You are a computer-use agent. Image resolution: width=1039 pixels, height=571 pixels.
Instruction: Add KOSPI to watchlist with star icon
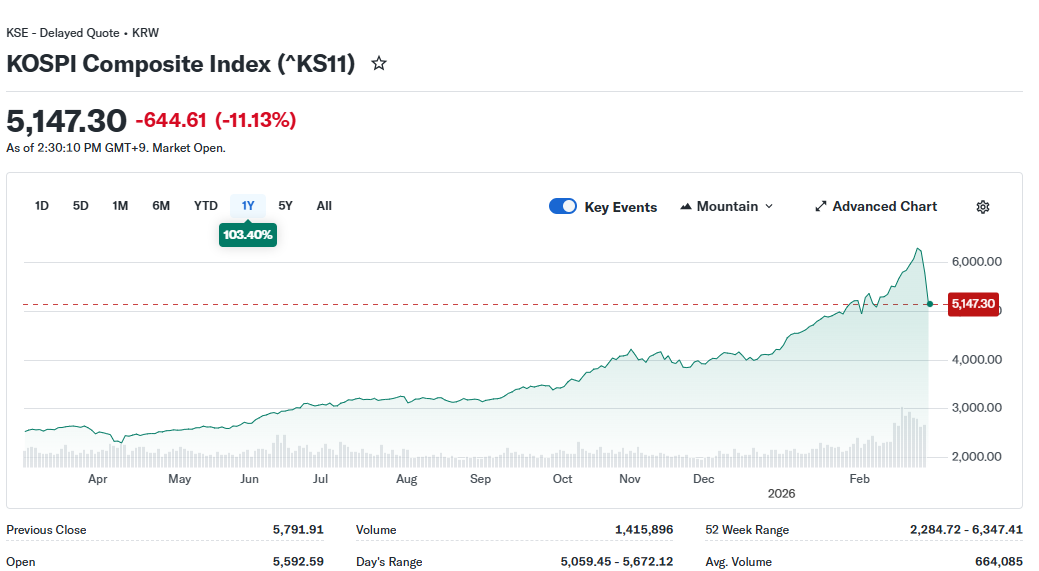point(378,64)
